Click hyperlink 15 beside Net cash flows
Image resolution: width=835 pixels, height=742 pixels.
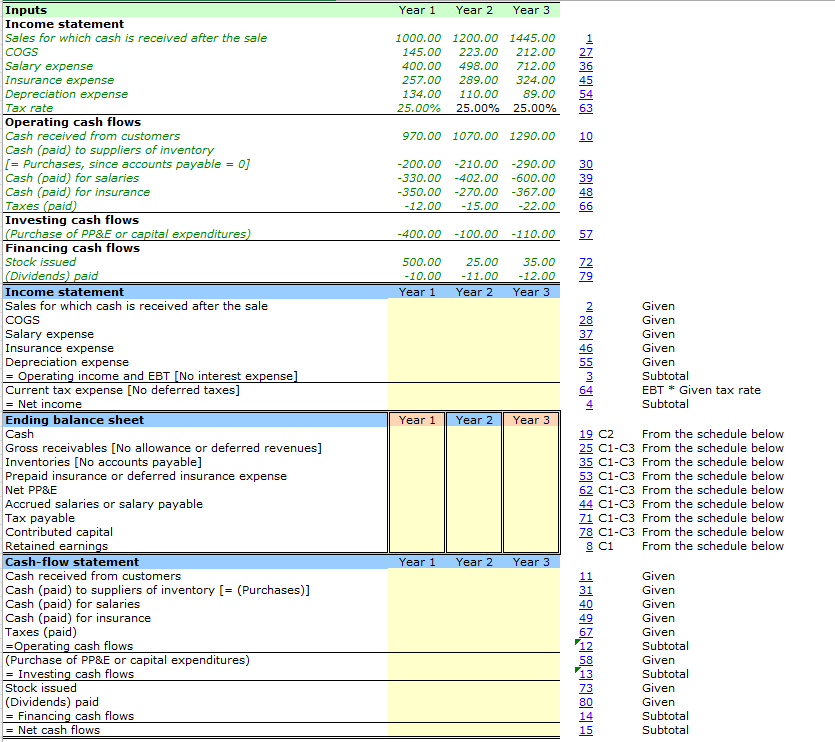tap(586, 730)
